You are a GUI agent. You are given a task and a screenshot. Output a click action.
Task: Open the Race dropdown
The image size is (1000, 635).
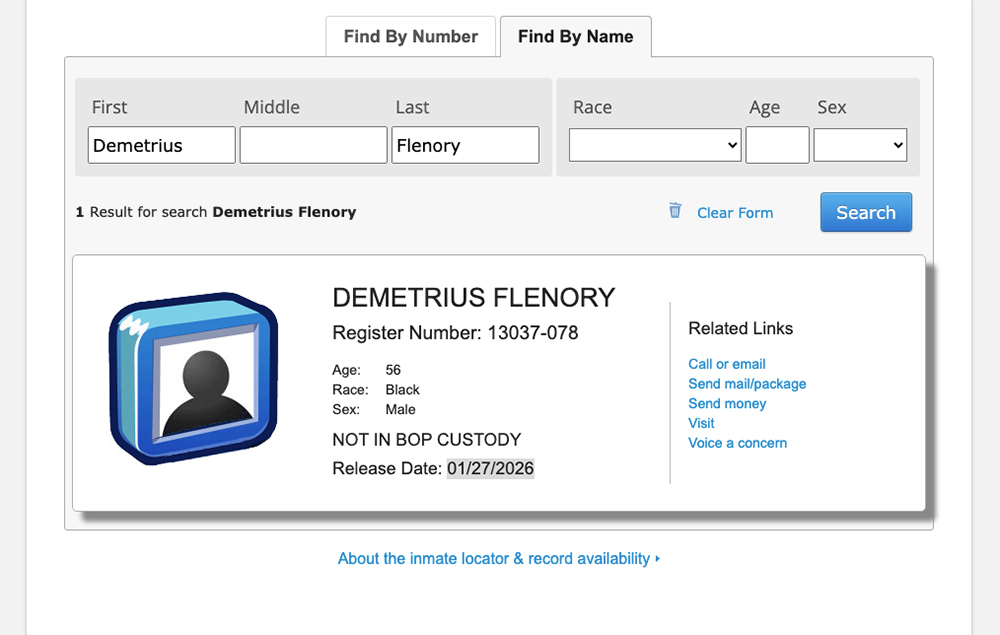pos(654,145)
